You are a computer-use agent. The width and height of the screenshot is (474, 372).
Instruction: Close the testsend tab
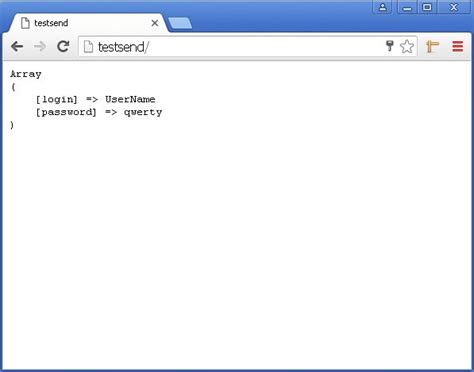(155, 23)
